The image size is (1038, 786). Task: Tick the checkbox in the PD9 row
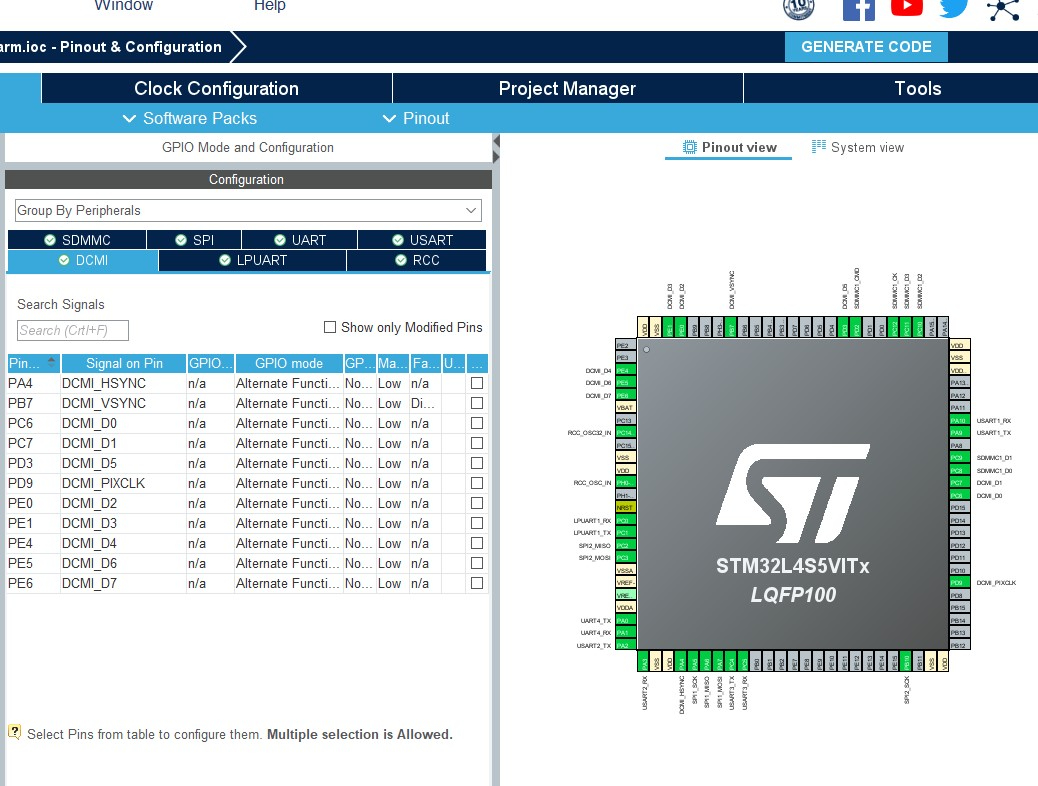coord(477,483)
